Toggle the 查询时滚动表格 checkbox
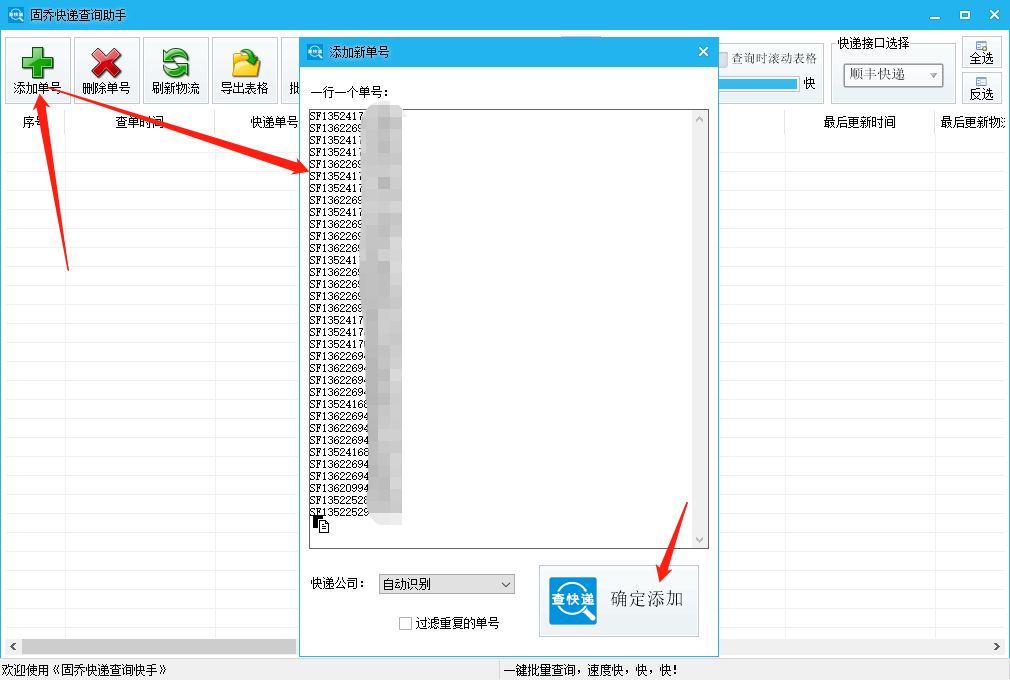The image size is (1010, 680). 723,59
